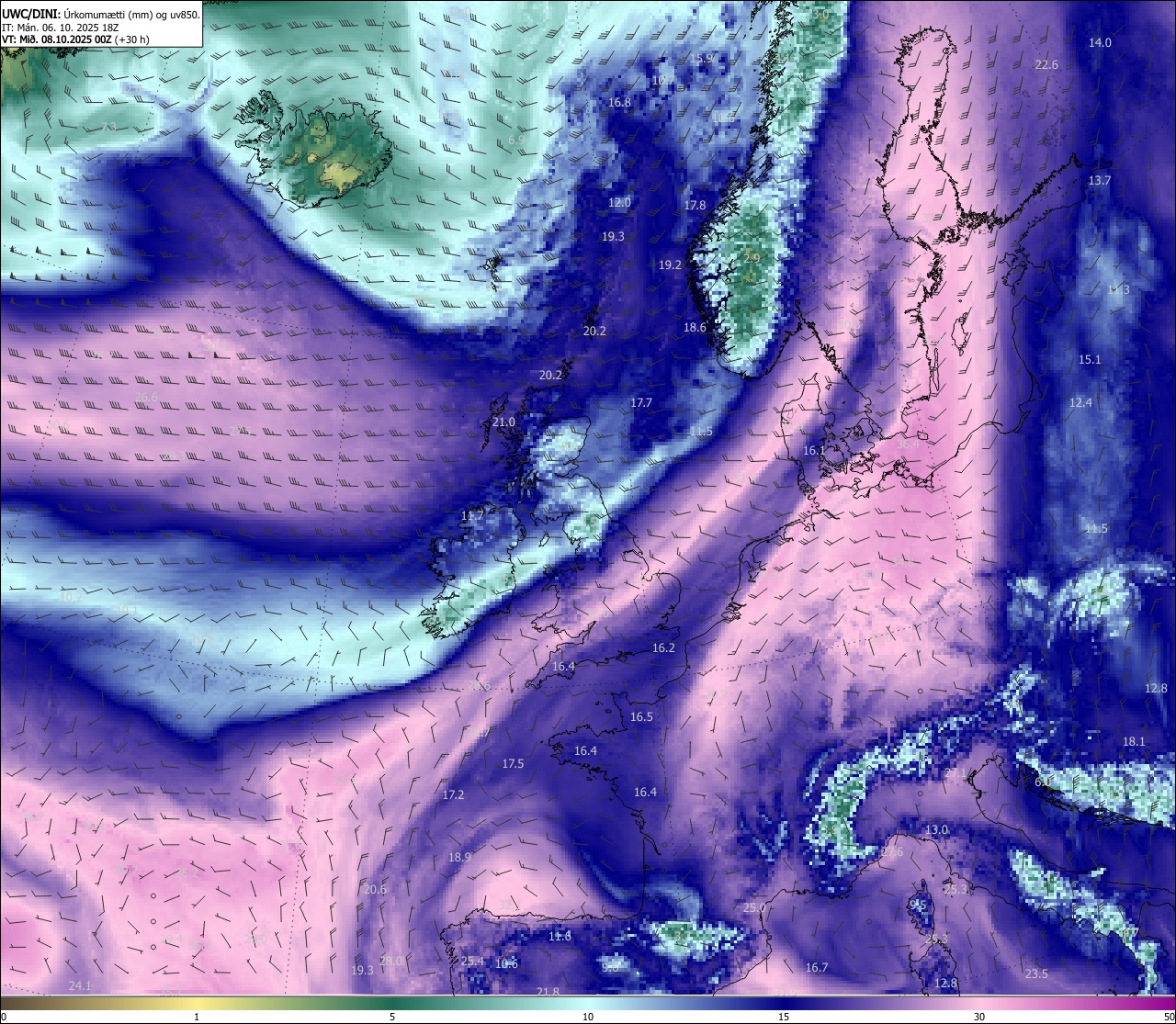Click the map value 16.8
The height and width of the screenshot is (1024, 1176).
620,103
